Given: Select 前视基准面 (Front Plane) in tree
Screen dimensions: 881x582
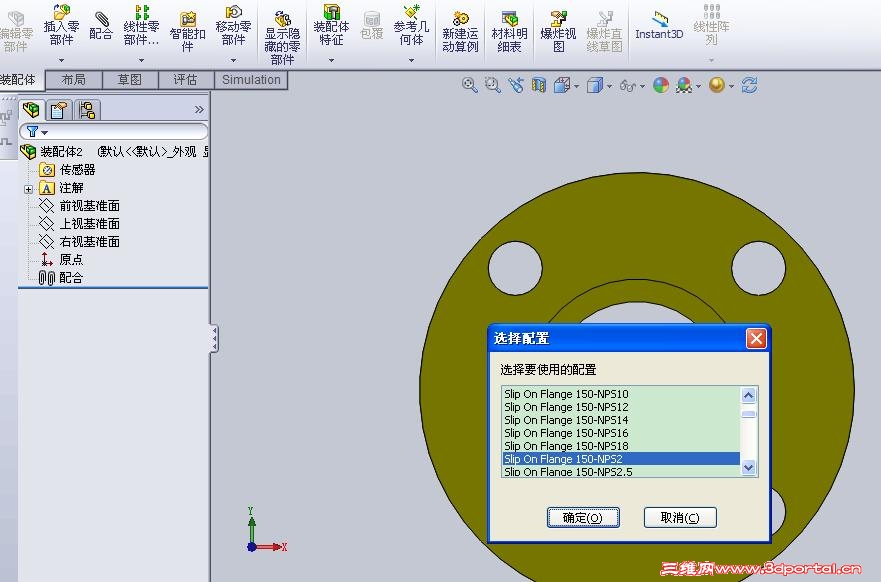Looking at the screenshot, I should coord(79,206).
